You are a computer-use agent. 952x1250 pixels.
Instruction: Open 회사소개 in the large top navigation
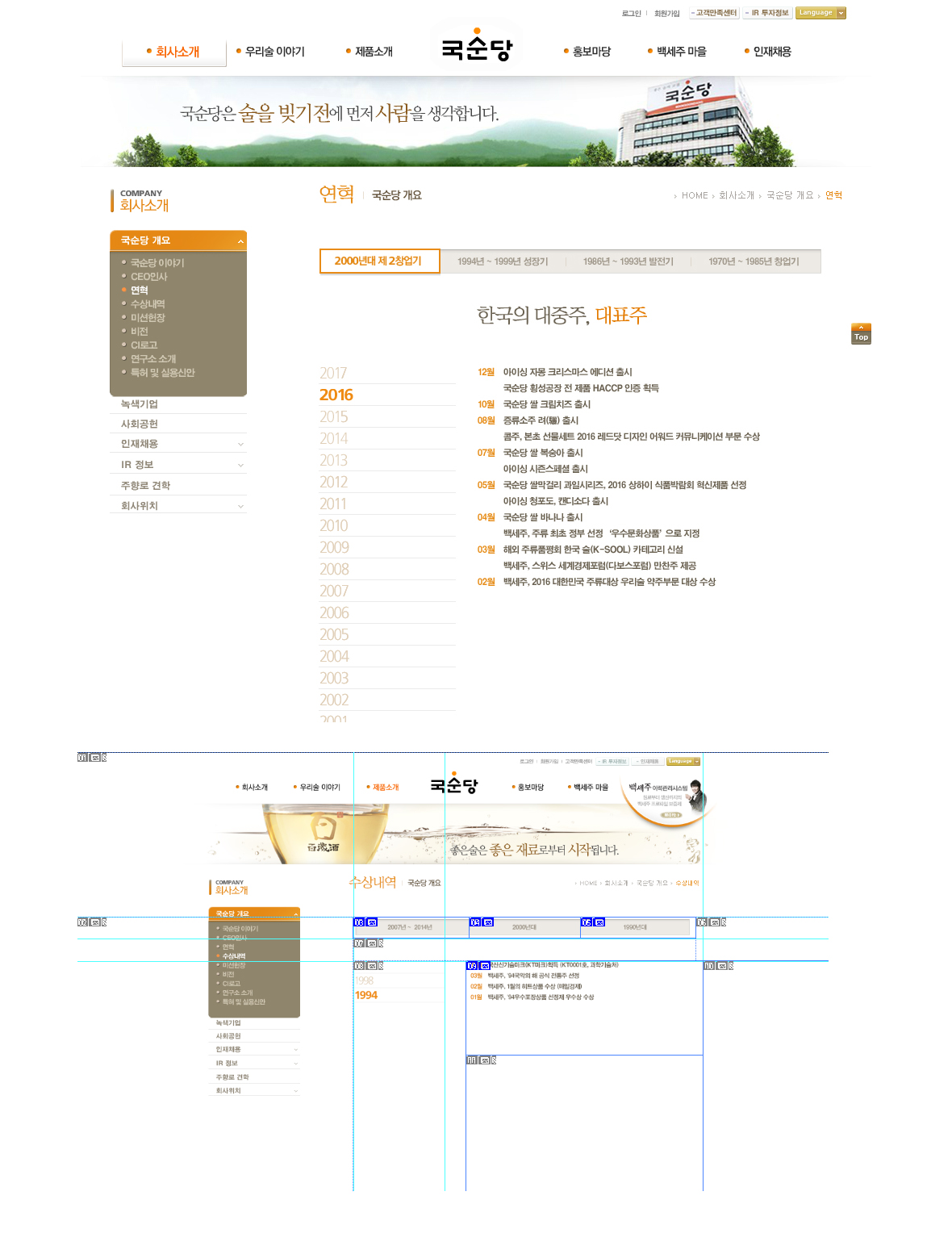click(x=174, y=52)
